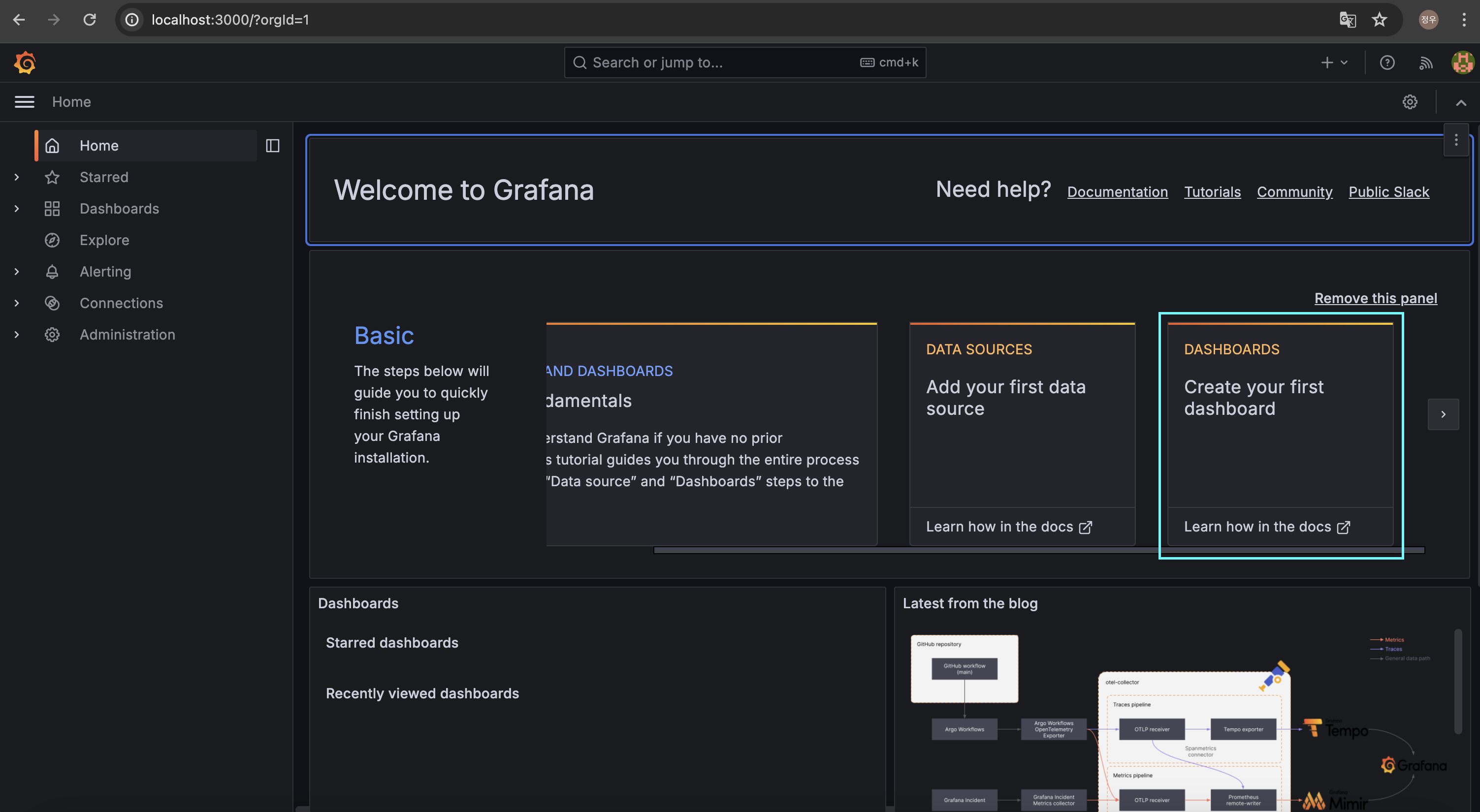Screen dimensions: 1480x812
Task: Click the translate page icon
Action: pyautogui.click(x=1347, y=20)
